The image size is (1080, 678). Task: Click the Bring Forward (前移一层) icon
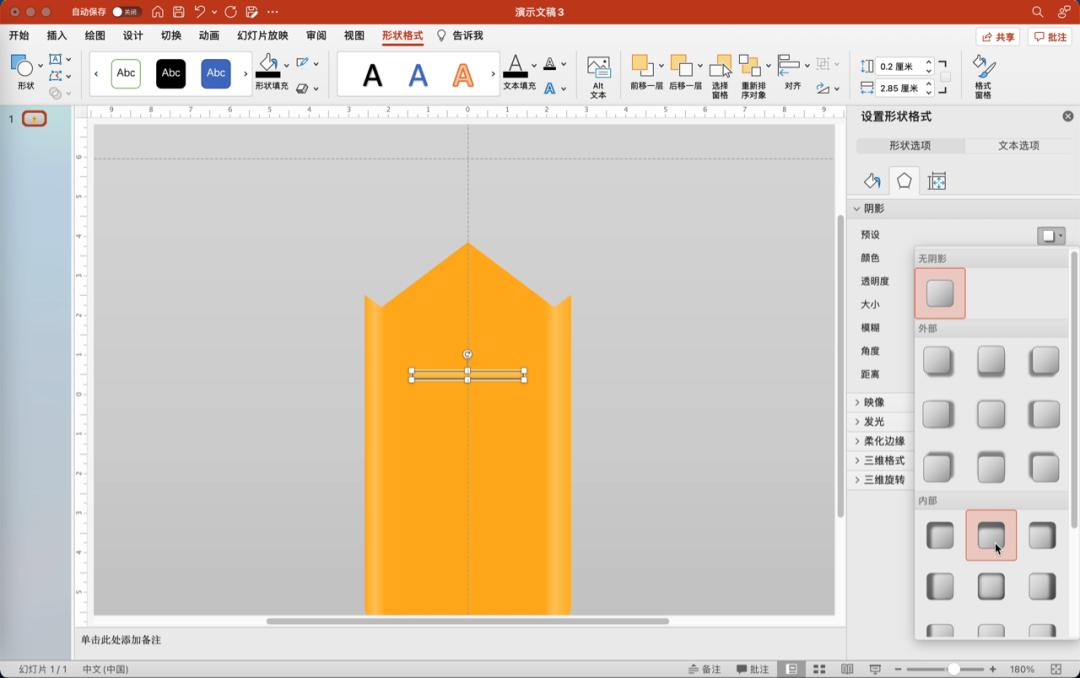click(645, 74)
